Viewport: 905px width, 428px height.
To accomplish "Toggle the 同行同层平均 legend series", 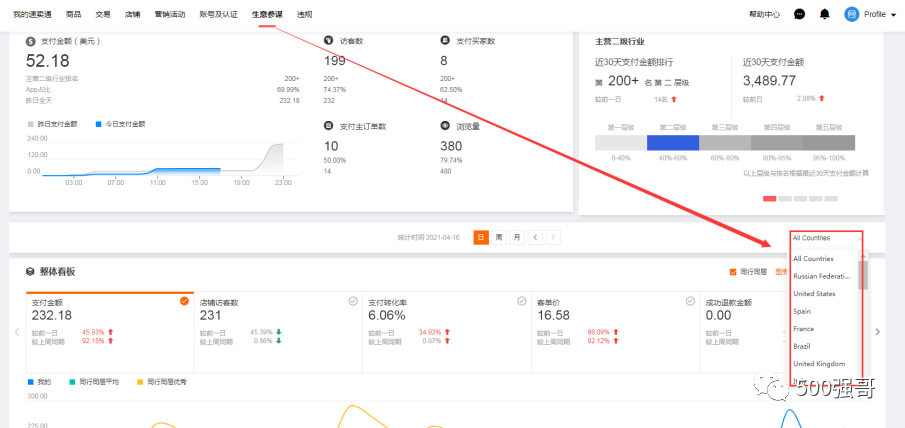I will (94, 382).
